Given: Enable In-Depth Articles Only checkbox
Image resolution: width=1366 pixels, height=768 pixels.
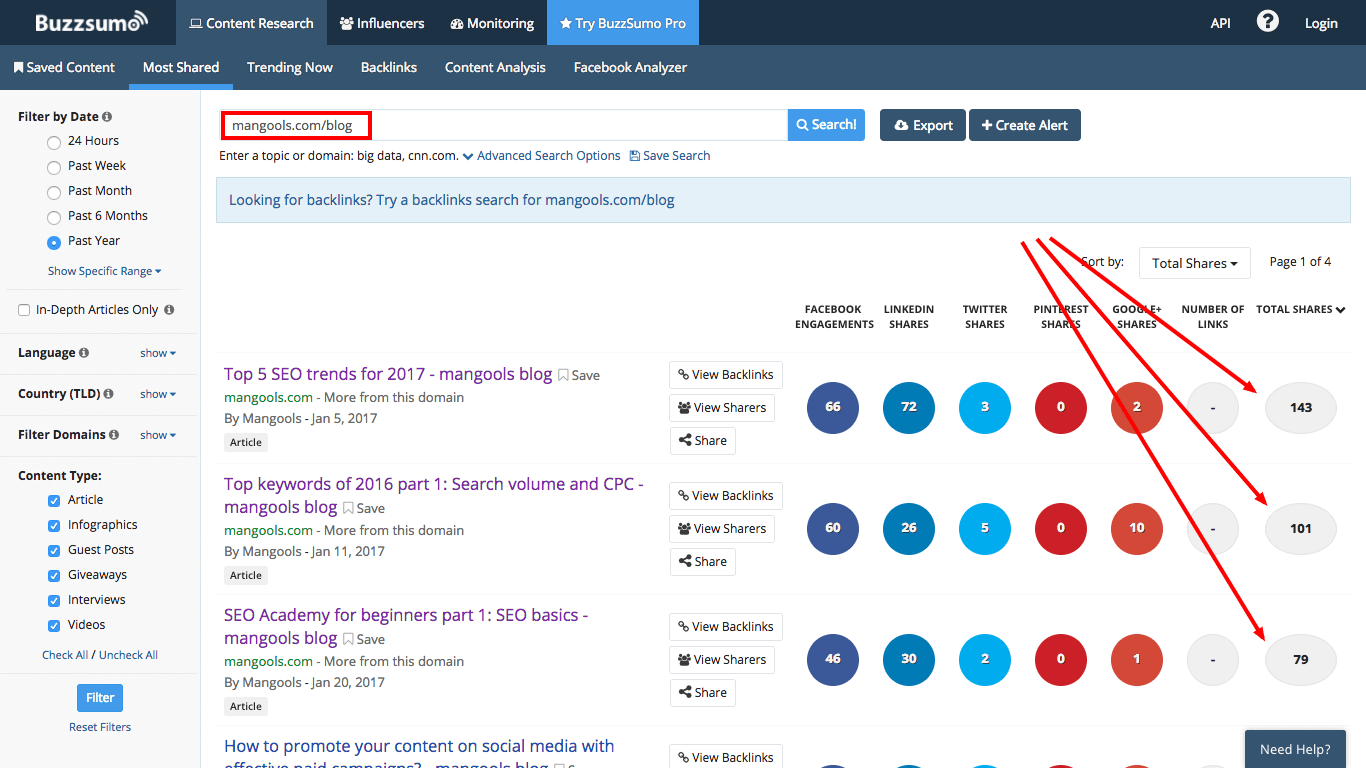Looking at the screenshot, I should (24, 310).
